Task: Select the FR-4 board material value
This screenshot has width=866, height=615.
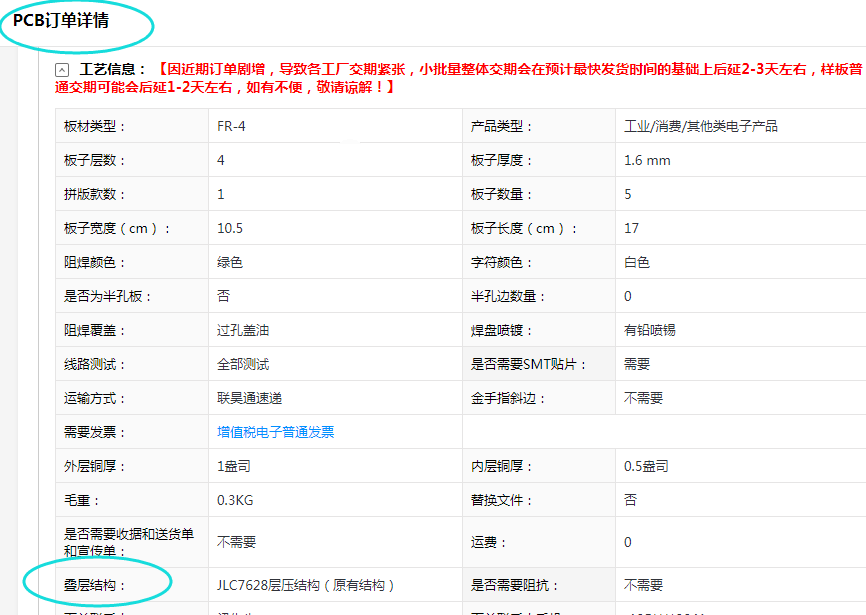Action: click(231, 126)
